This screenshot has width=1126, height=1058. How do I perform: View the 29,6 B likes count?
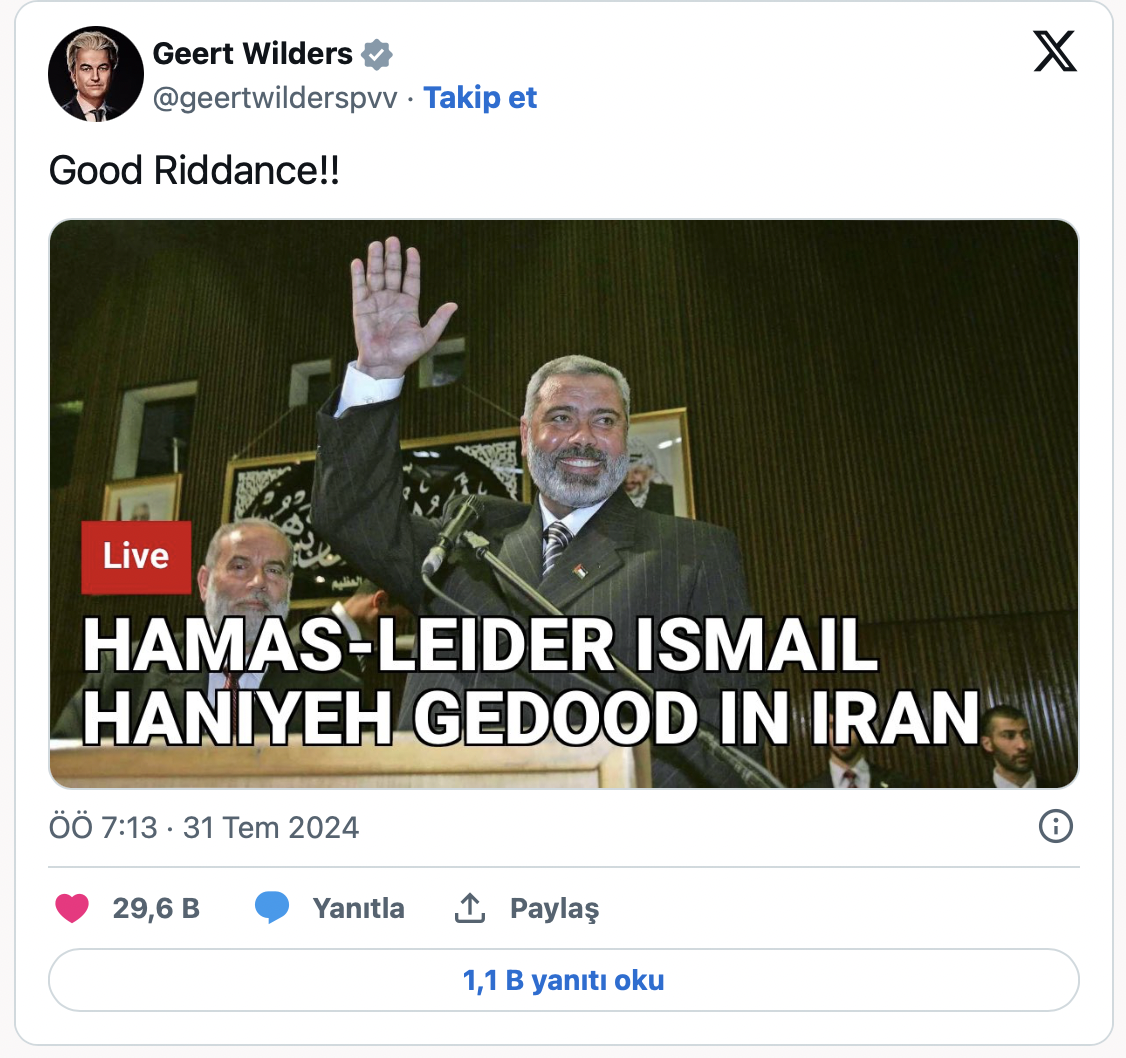156,909
